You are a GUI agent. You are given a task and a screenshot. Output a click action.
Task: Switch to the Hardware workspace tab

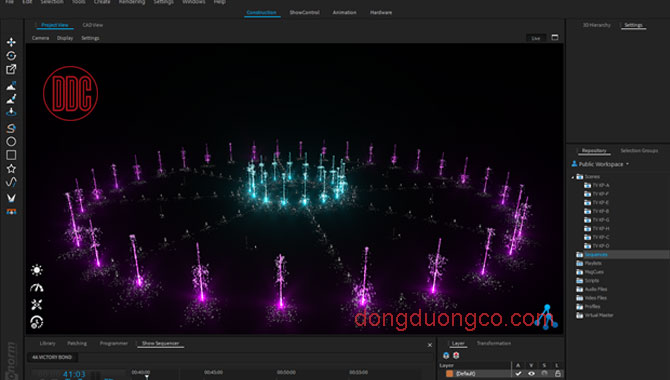click(381, 12)
